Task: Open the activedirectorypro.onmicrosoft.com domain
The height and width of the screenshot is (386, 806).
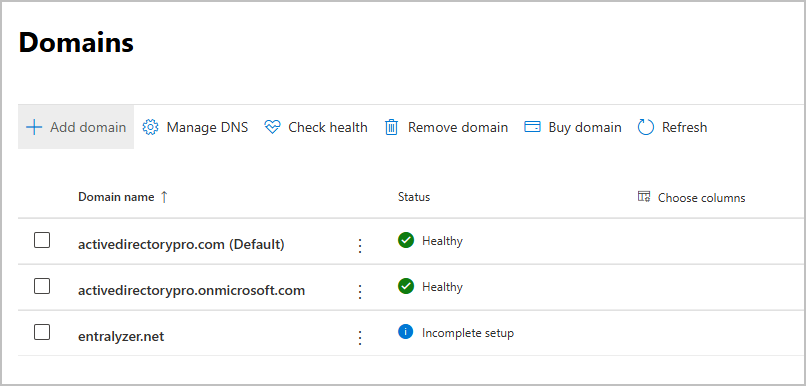Action: [x=191, y=291]
